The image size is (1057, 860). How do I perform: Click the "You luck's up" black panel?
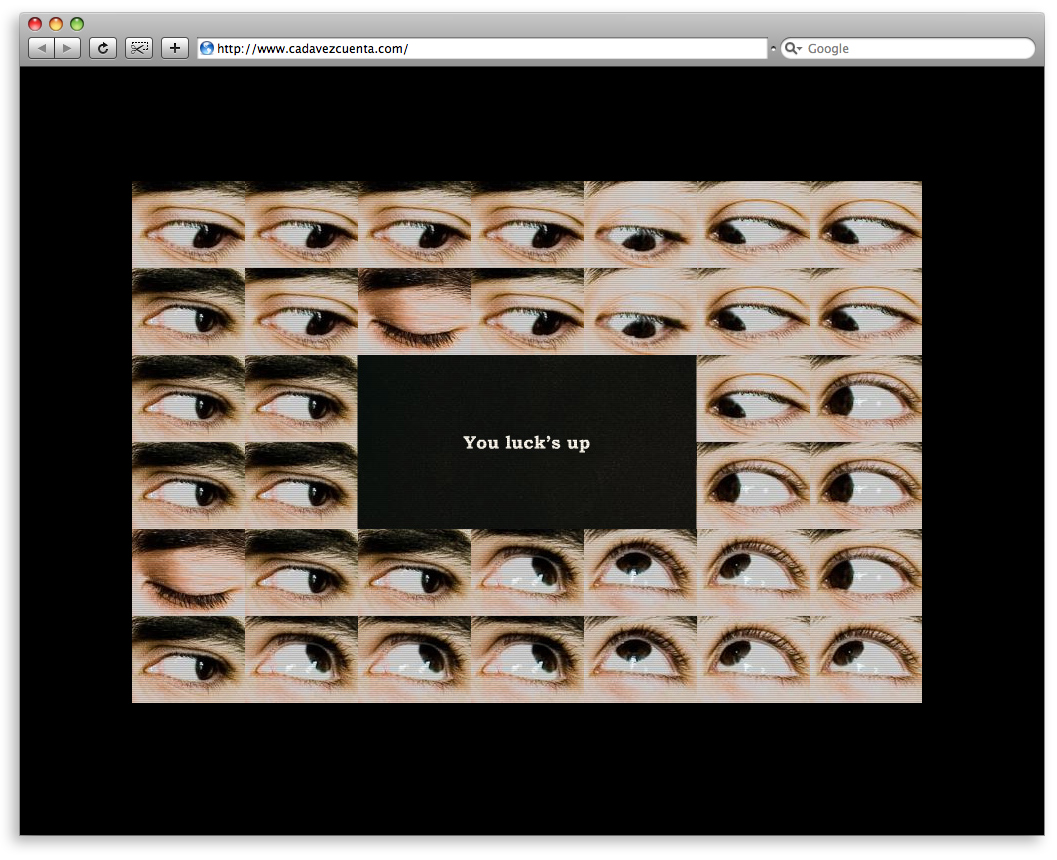[x=526, y=442]
